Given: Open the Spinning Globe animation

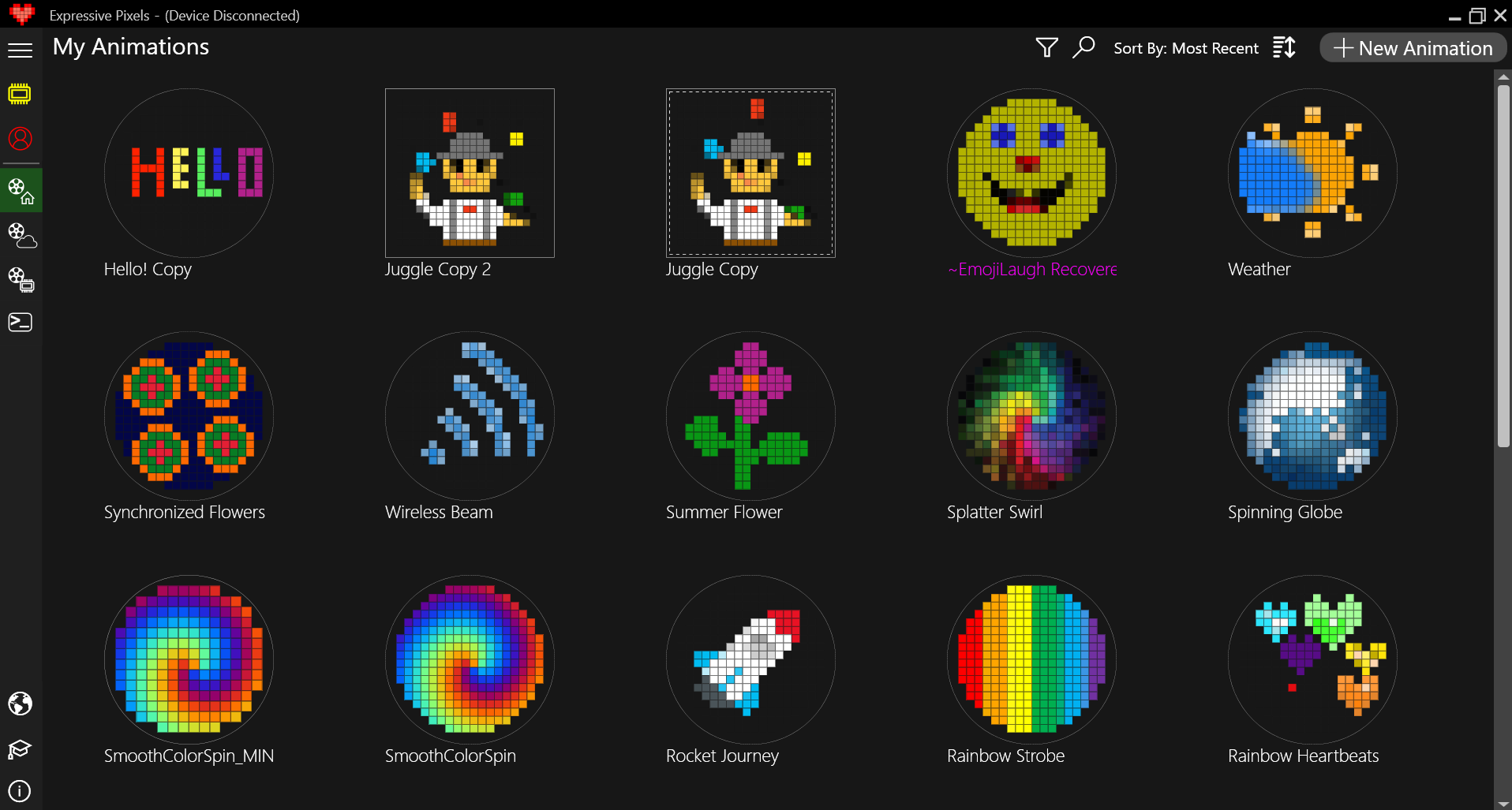Looking at the screenshot, I should (1312, 416).
